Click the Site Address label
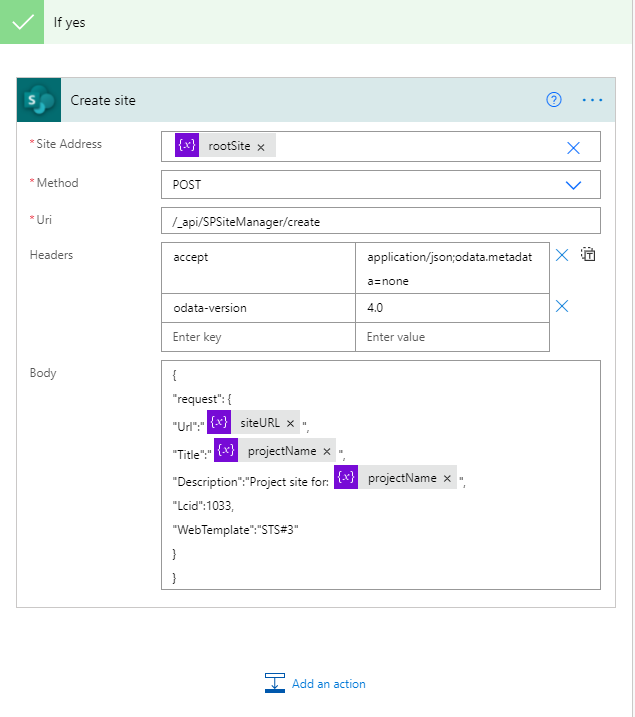 [x=69, y=144]
